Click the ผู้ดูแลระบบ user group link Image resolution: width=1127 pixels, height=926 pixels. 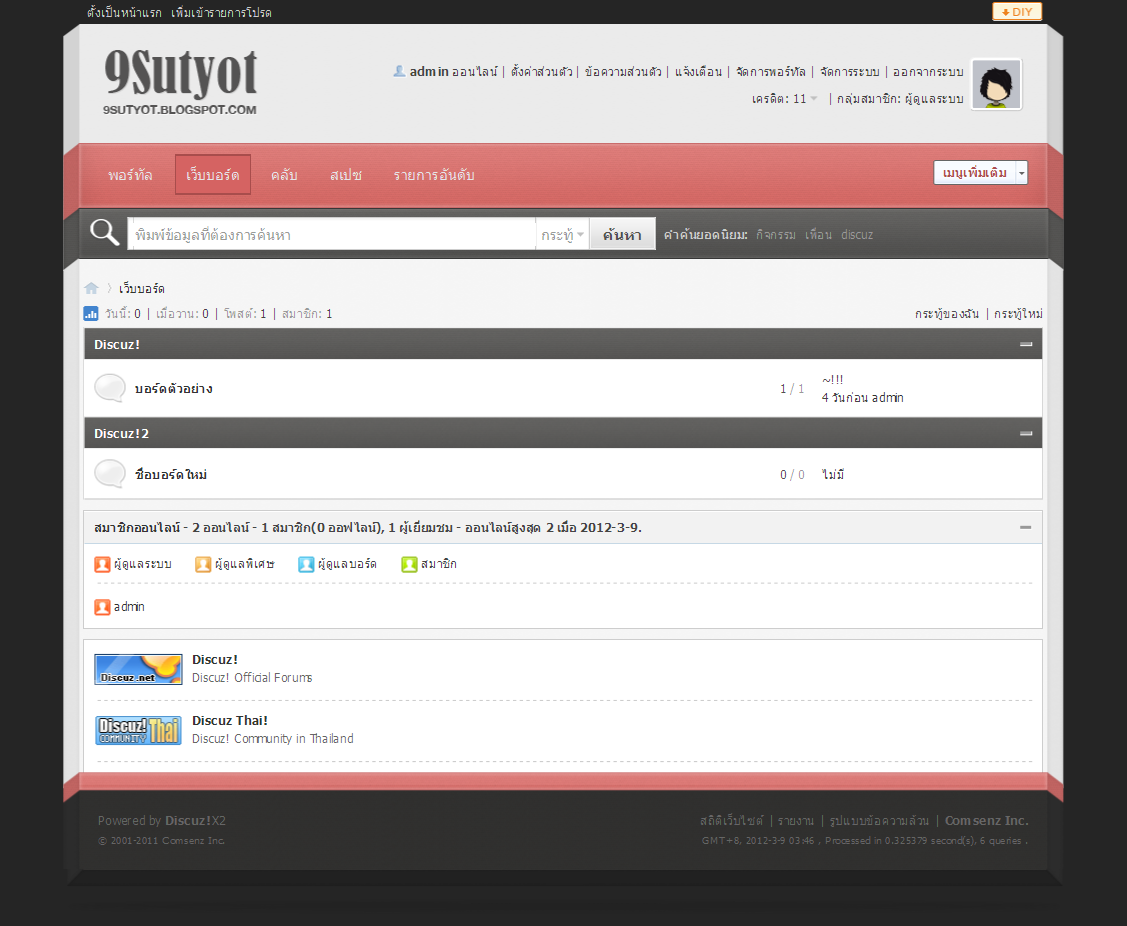934,98
